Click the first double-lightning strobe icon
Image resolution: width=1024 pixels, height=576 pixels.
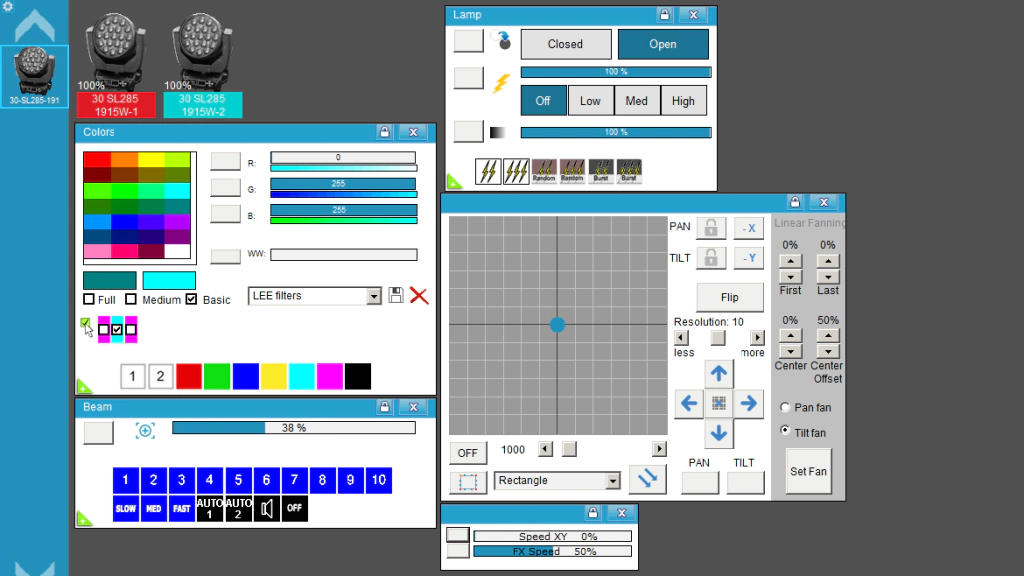coord(488,171)
